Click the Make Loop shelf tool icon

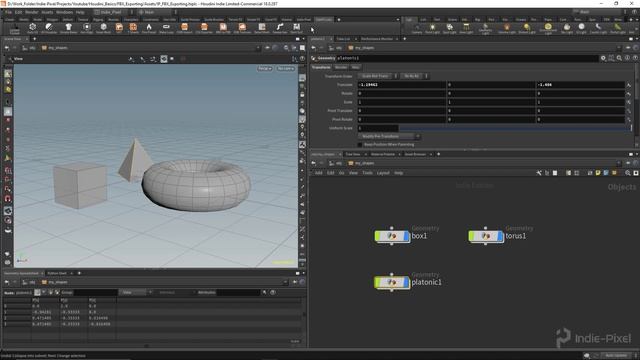(166, 27)
